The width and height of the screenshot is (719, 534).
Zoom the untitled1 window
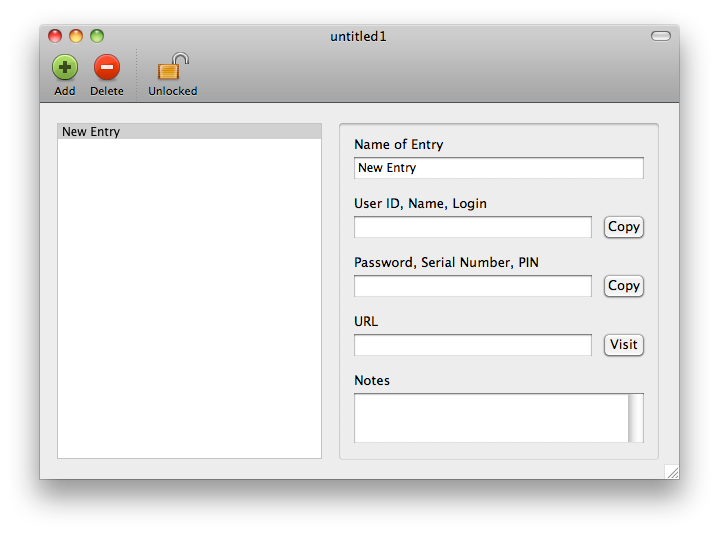[x=97, y=36]
